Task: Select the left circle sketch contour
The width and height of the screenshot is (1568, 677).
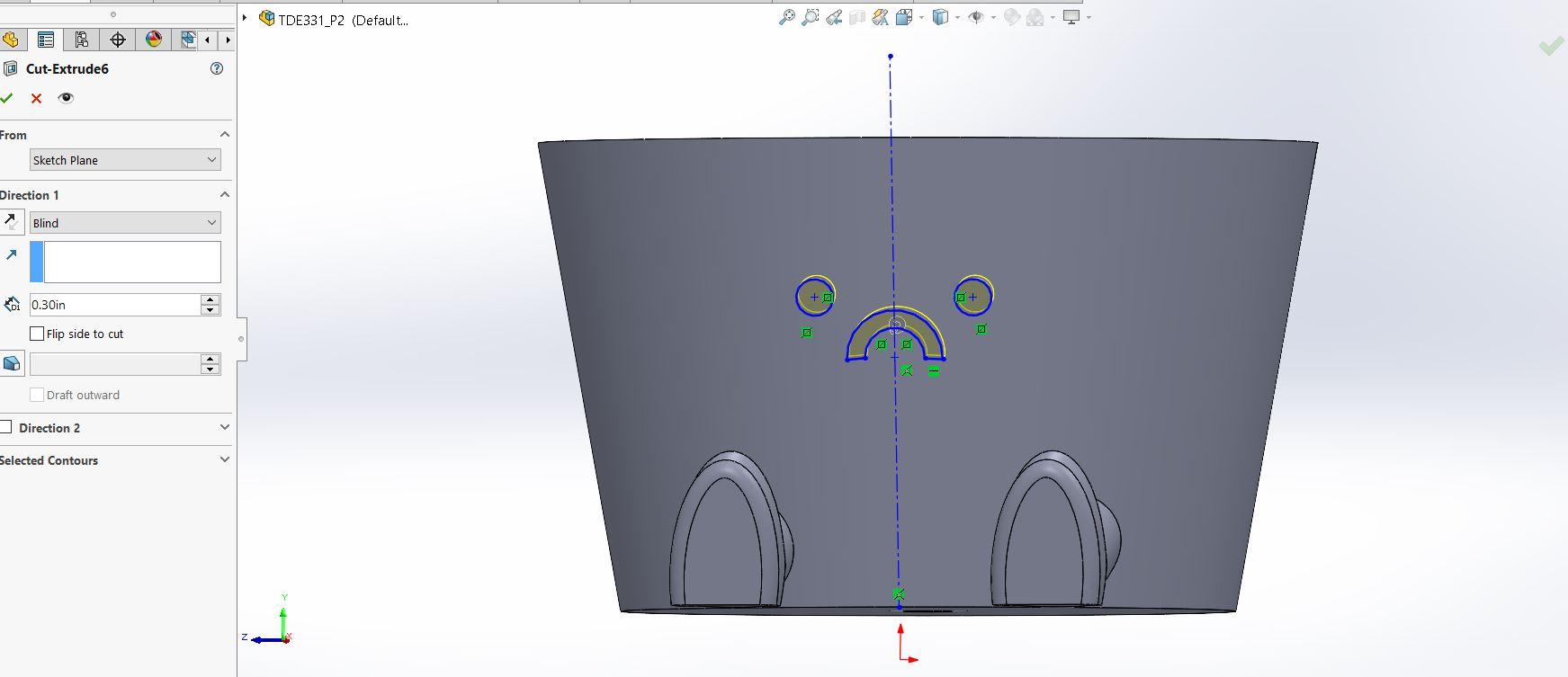Action: click(x=815, y=297)
